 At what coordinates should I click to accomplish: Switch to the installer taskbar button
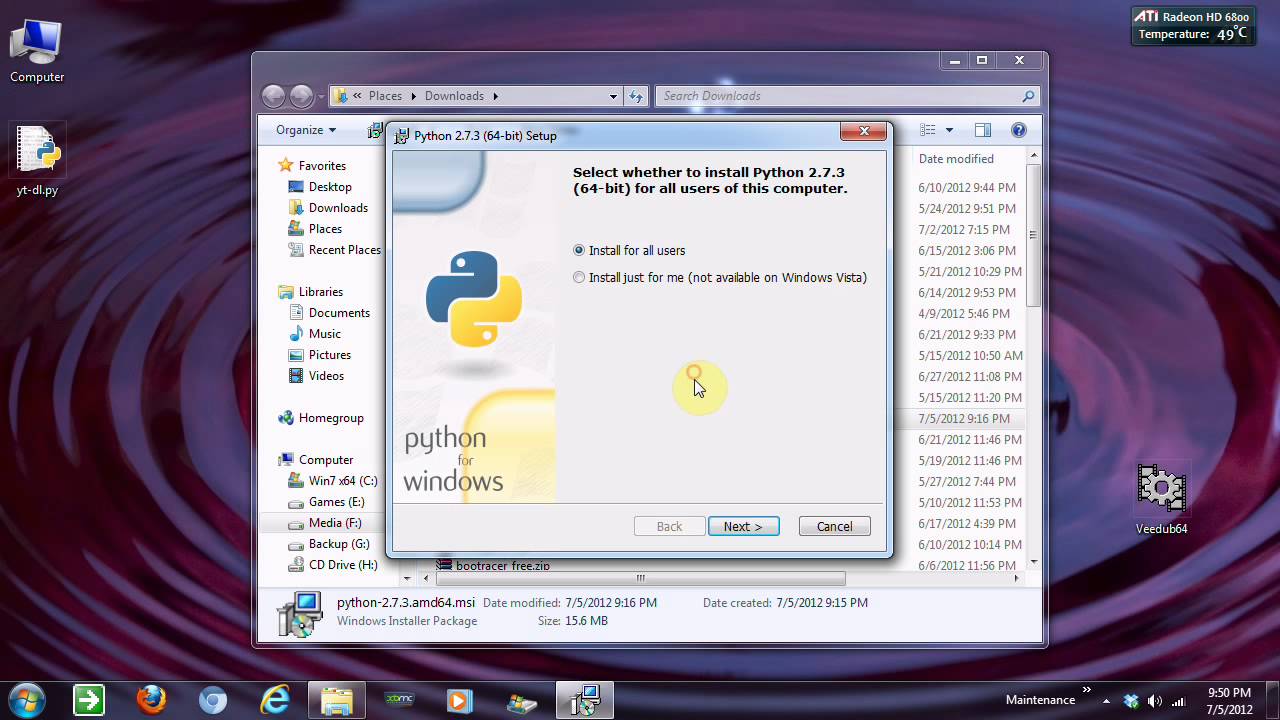[x=584, y=699]
